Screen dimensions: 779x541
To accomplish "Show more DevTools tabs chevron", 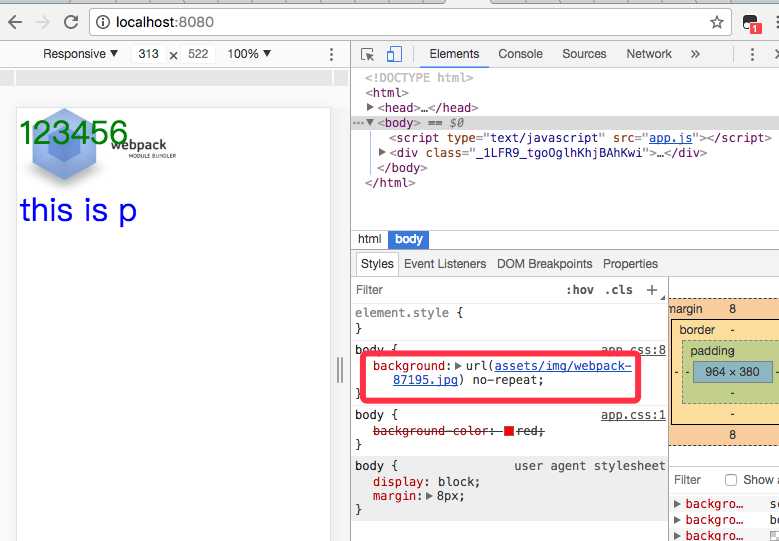I will 695,54.
